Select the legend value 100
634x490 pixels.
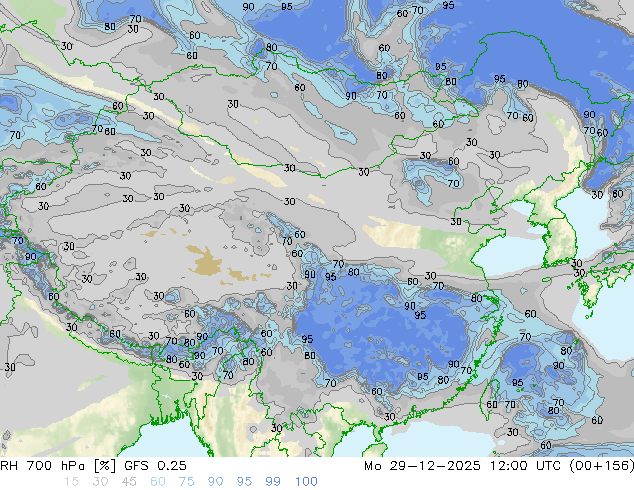[306, 482]
